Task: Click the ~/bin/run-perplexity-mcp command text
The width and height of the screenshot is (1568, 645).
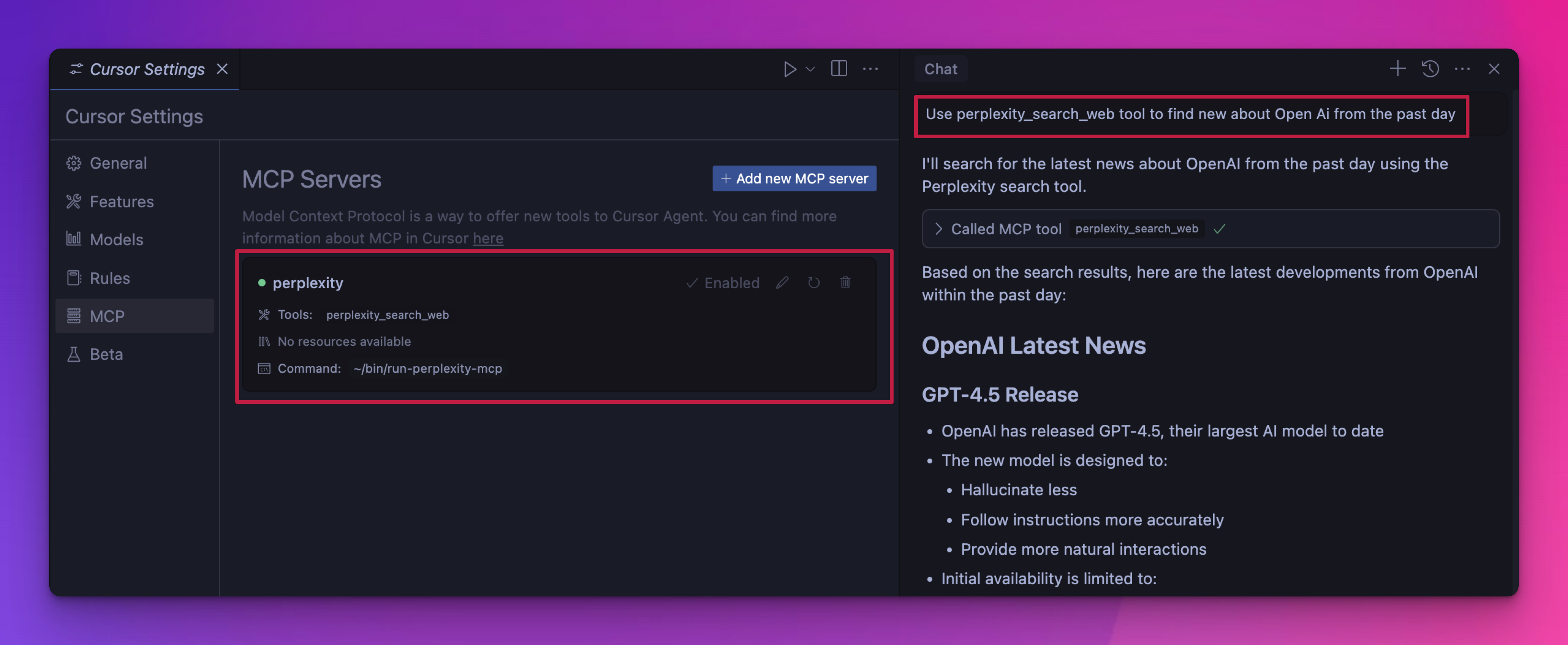Action: 427,369
